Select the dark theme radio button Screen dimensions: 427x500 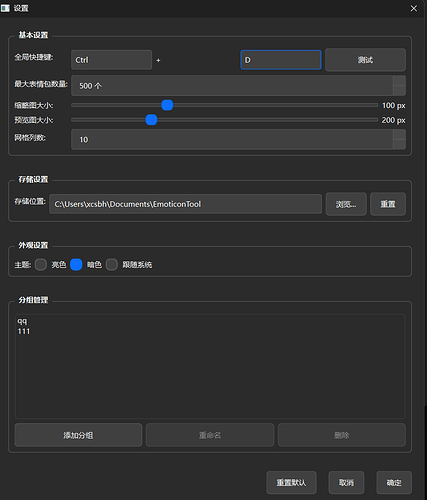pyautogui.click(x=76, y=265)
